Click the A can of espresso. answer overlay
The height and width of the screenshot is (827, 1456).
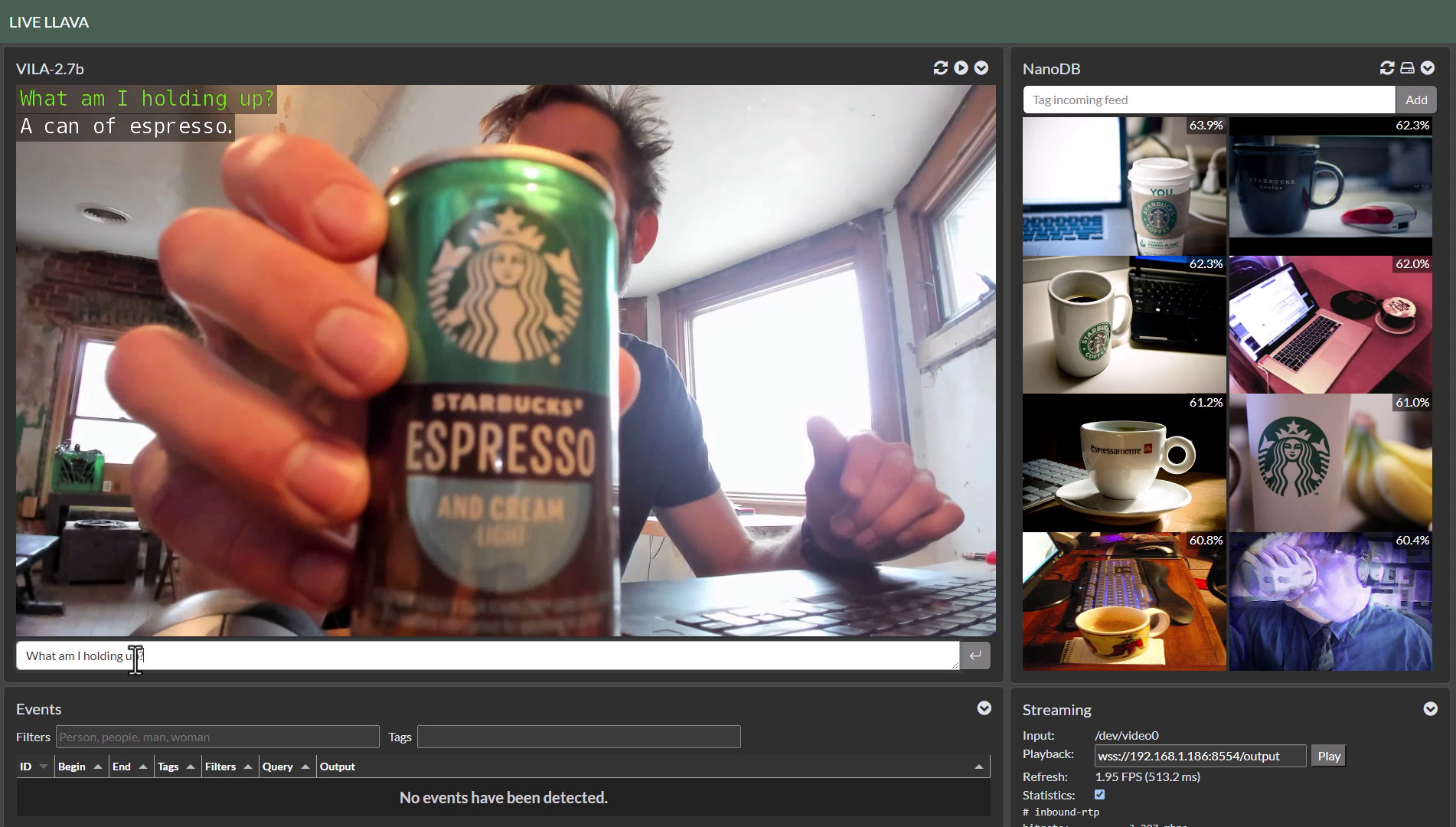(x=126, y=126)
